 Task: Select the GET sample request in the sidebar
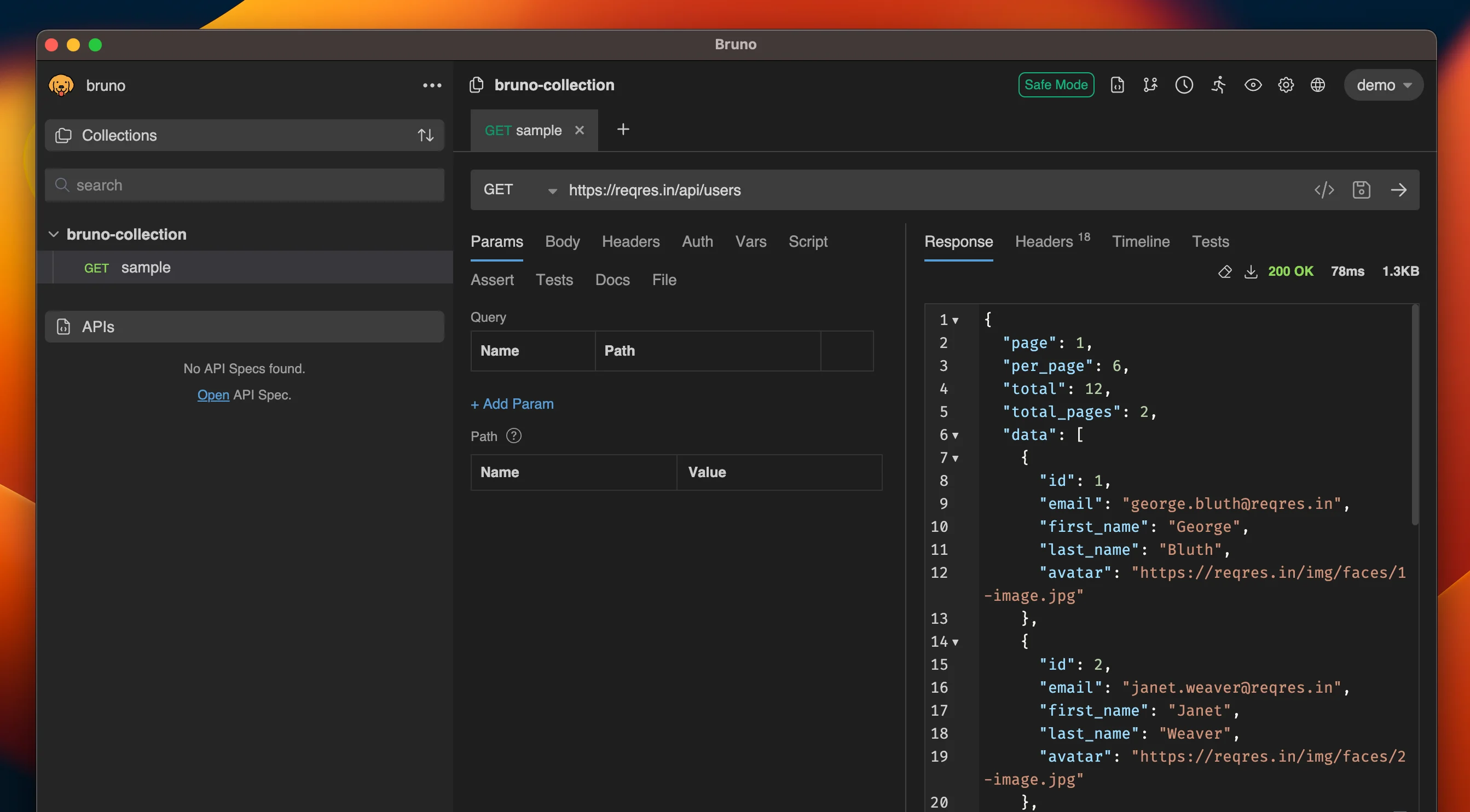(x=245, y=267)
